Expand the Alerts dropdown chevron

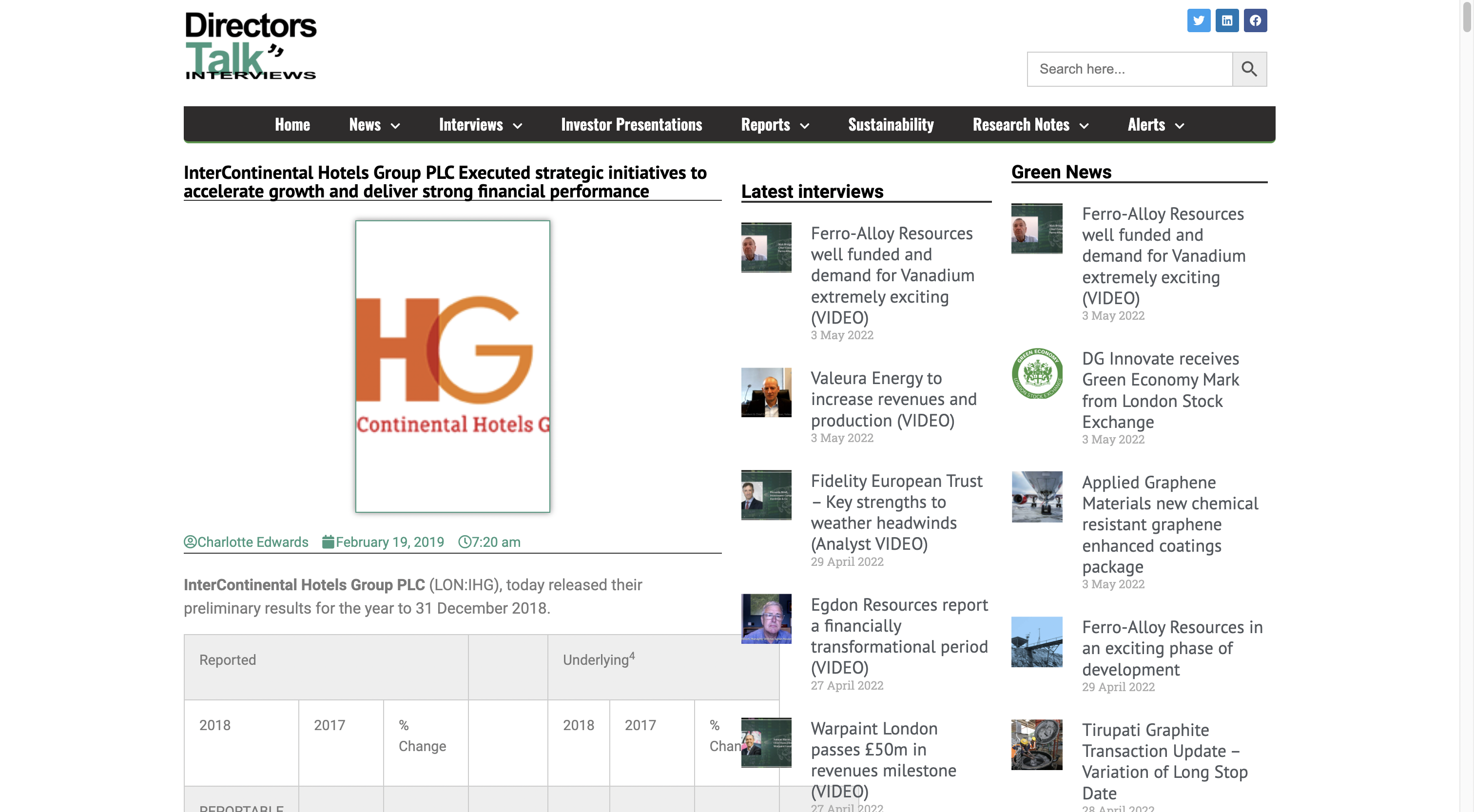[1180, 126]
